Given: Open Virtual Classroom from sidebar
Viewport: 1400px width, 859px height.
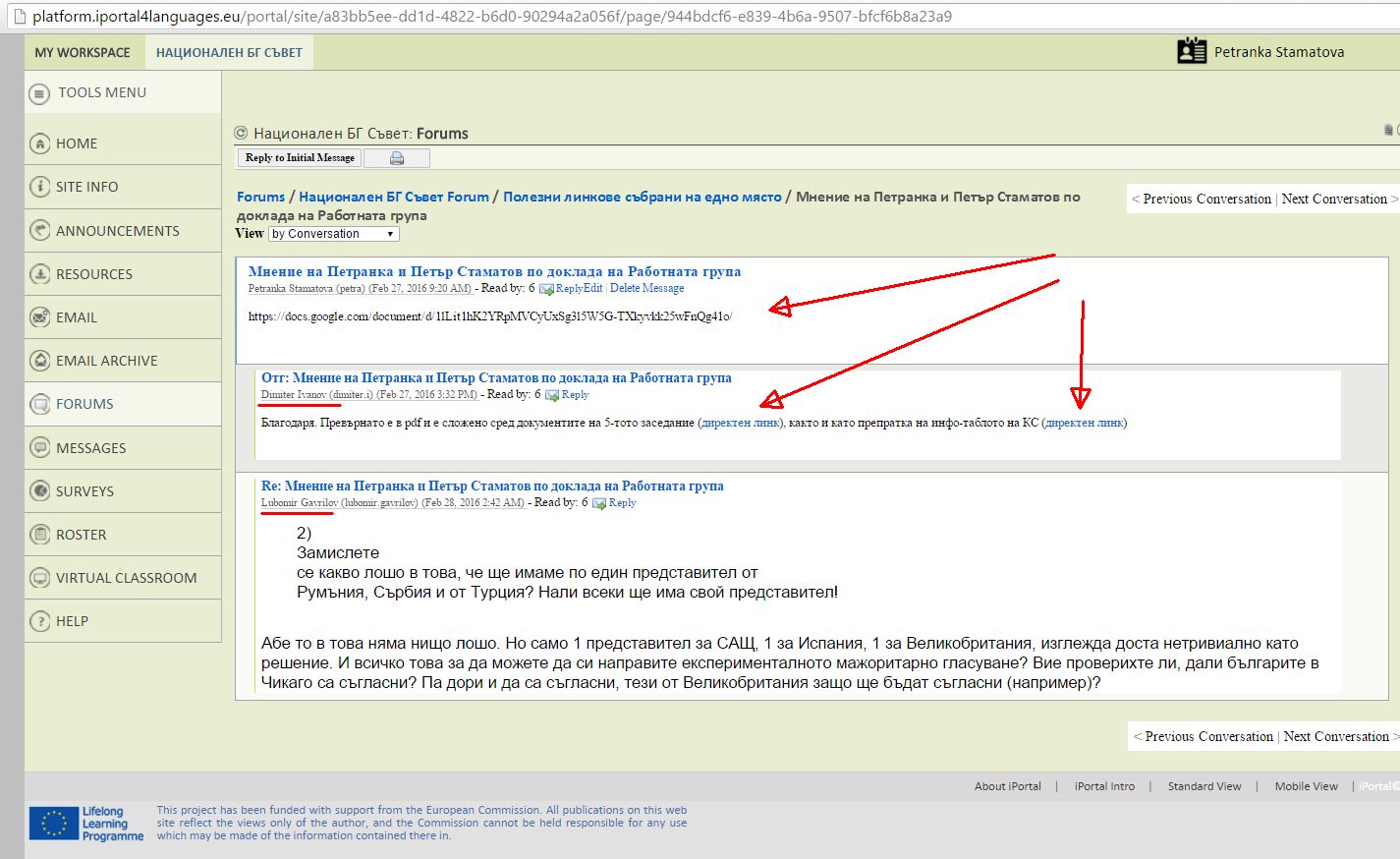Looking at the screenshot, I should pos(126,578).
